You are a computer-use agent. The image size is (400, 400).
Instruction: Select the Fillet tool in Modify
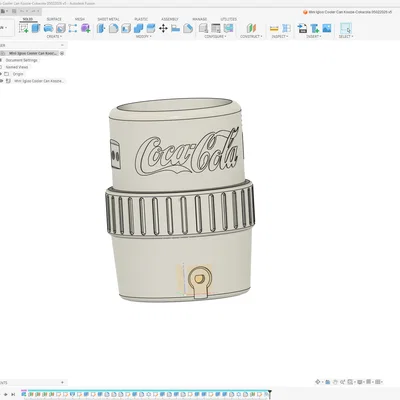pos(113,28)
